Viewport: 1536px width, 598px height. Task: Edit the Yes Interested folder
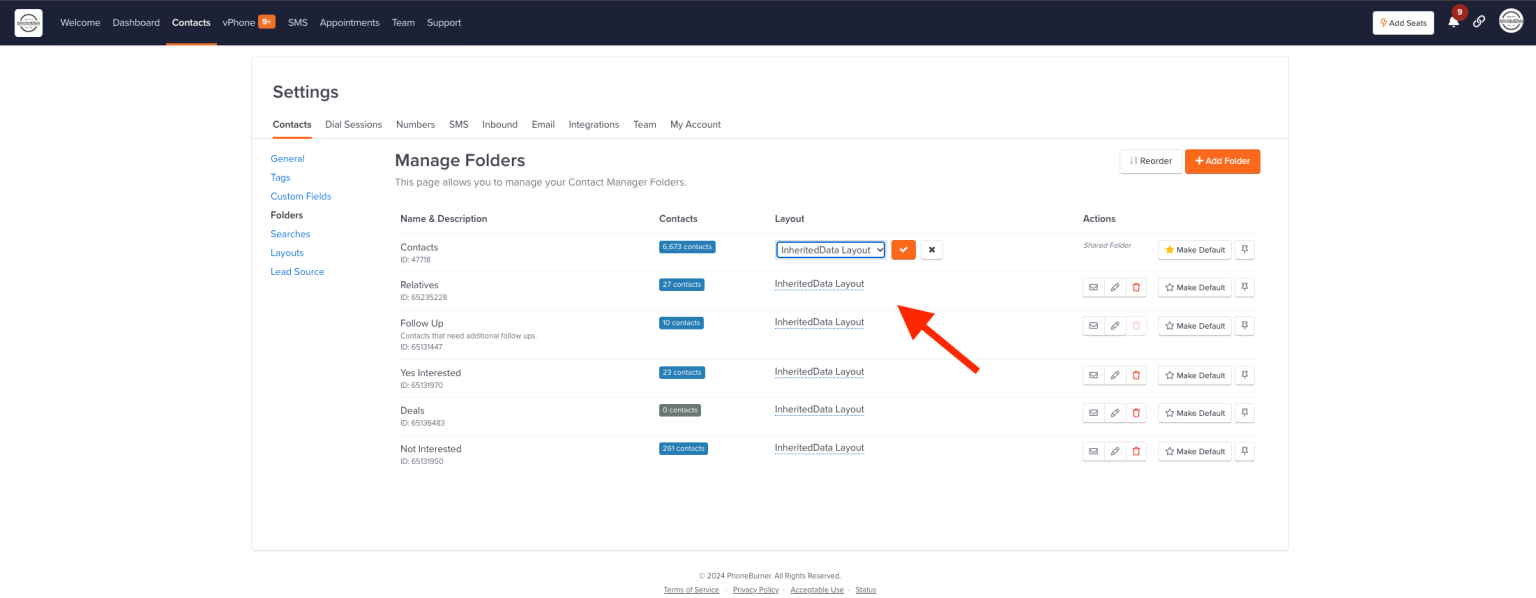[1114, 375]
